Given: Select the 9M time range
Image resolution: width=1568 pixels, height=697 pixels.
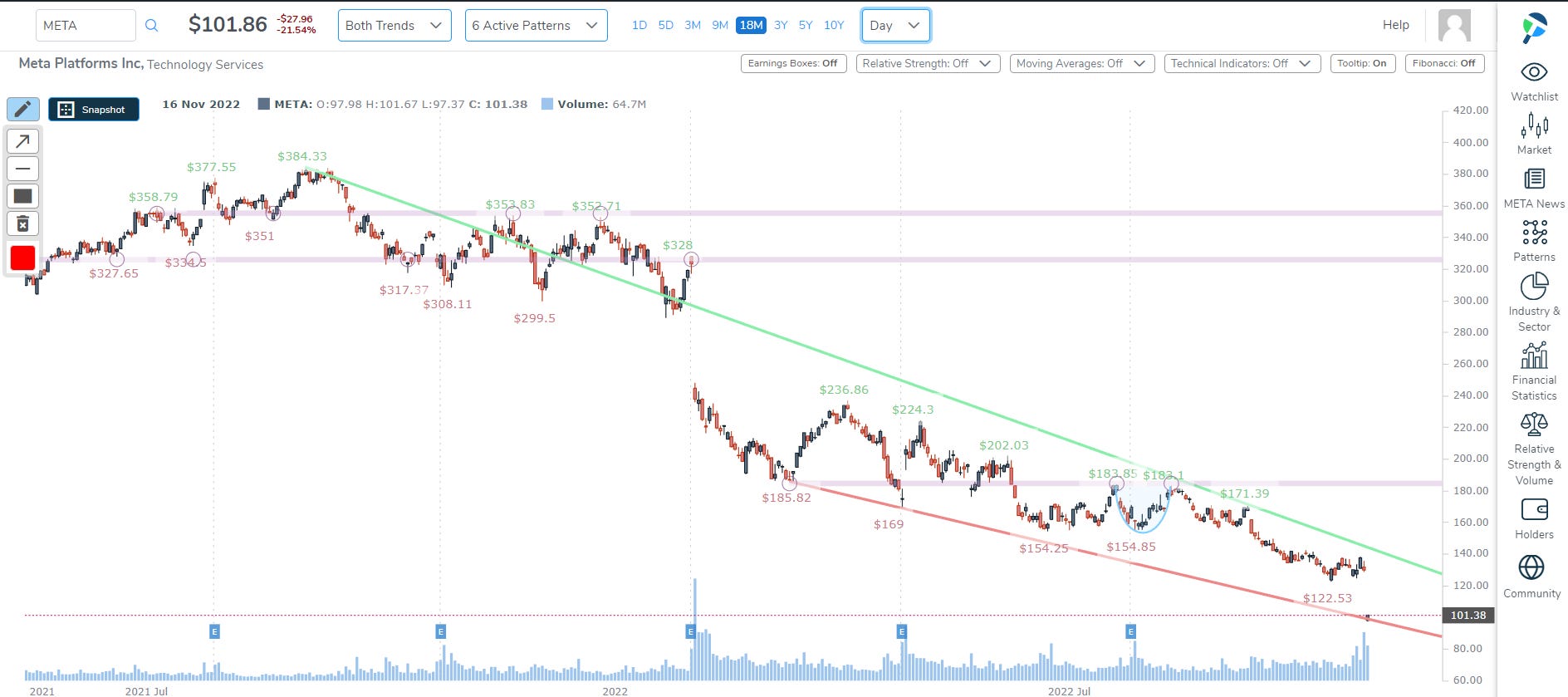Looking at the screenshot, I should tap(720, 26).
